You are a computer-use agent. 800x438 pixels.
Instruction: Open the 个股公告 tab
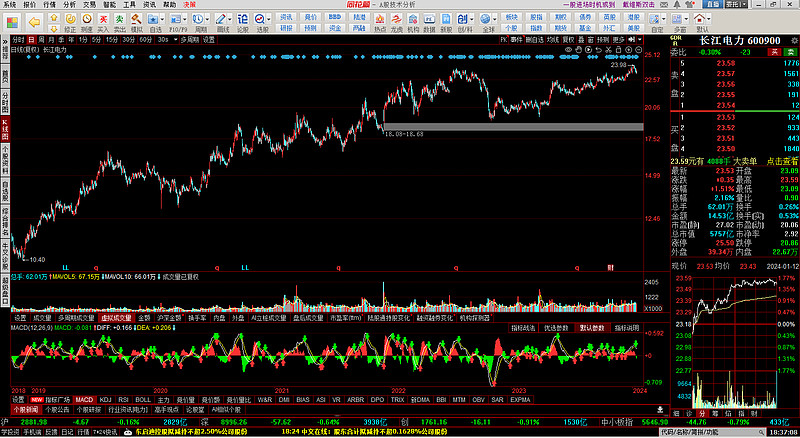(57, 409)
